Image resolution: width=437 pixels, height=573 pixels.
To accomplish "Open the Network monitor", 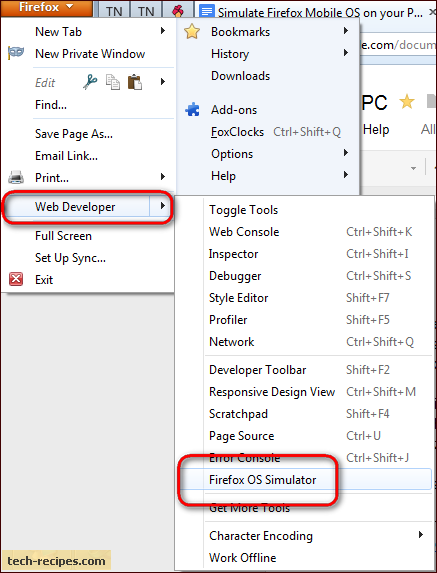I will (x=304, y=342).
